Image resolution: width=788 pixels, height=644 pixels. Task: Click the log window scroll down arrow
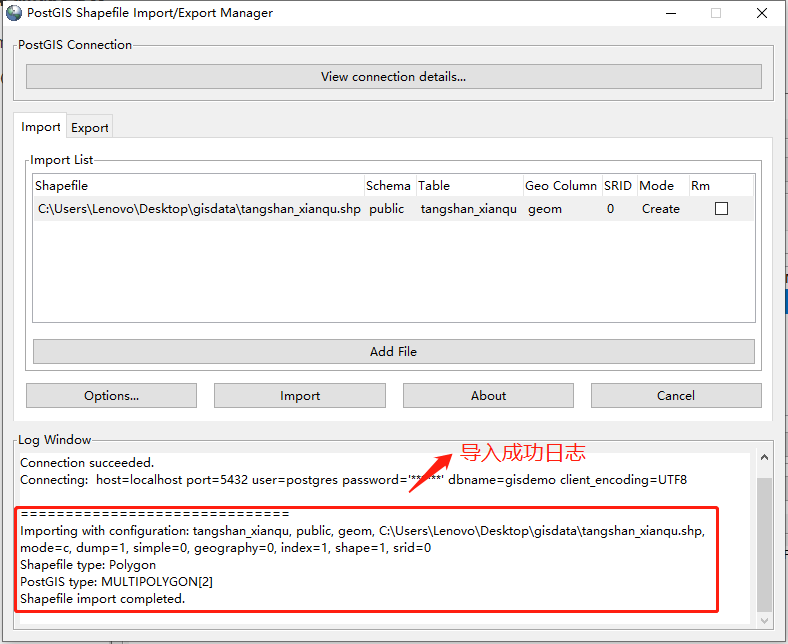[765, 620]
